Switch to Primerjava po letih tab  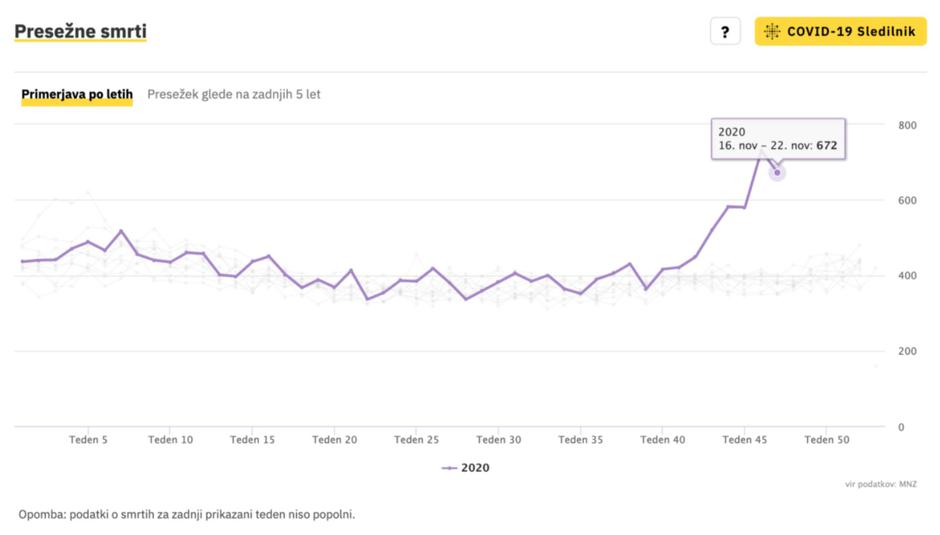coord(77,94)
